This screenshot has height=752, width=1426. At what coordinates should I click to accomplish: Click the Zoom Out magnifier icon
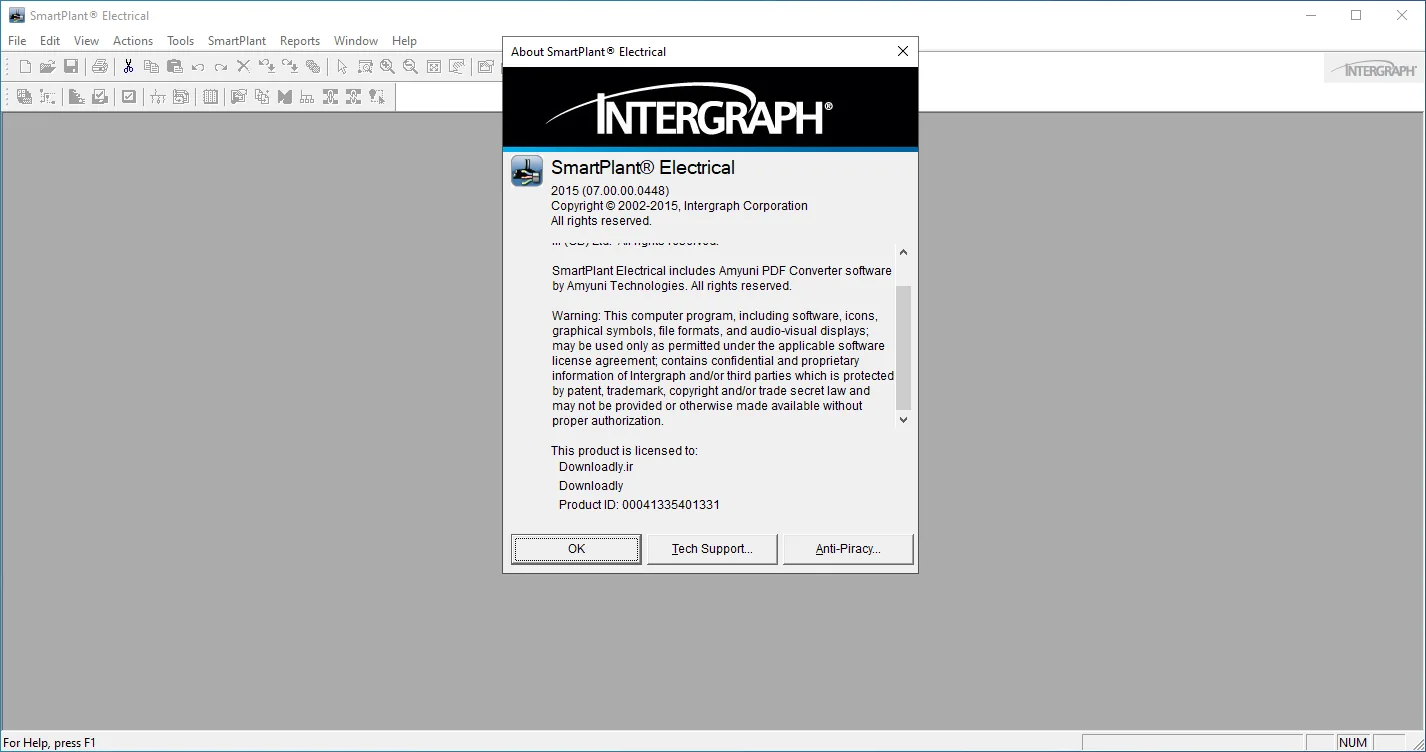[411, 67]
